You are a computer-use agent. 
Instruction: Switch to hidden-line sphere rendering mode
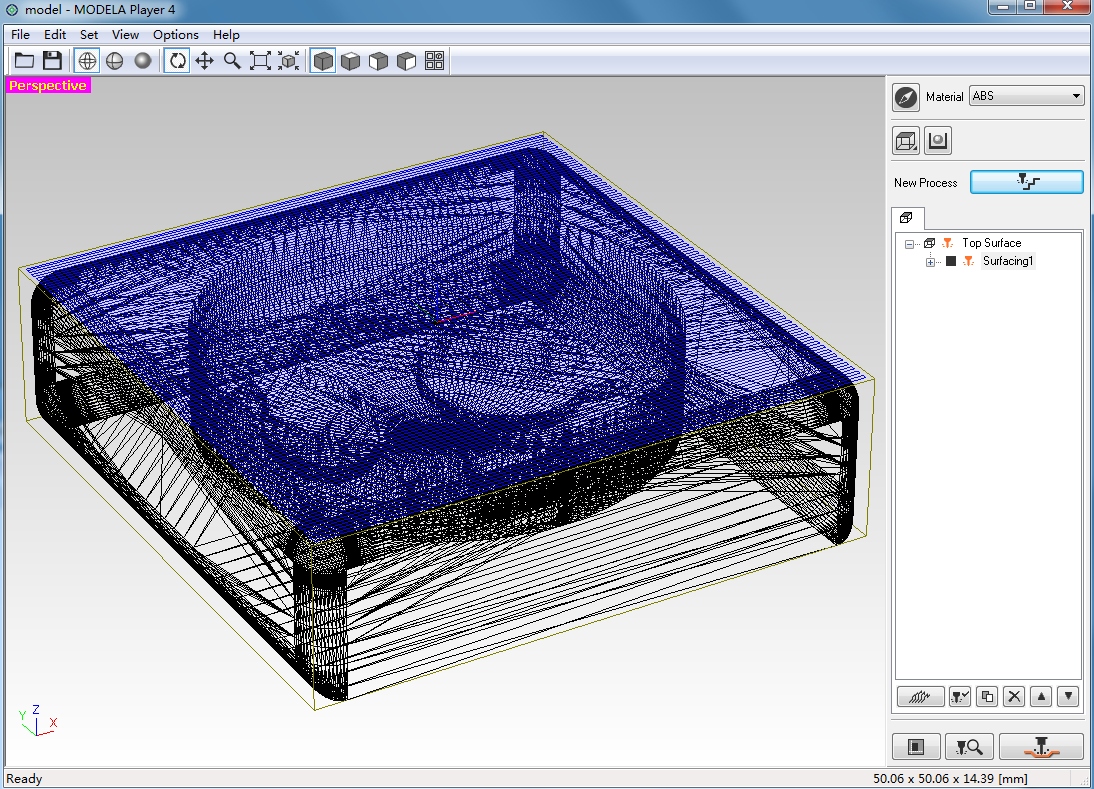point(114,61)
